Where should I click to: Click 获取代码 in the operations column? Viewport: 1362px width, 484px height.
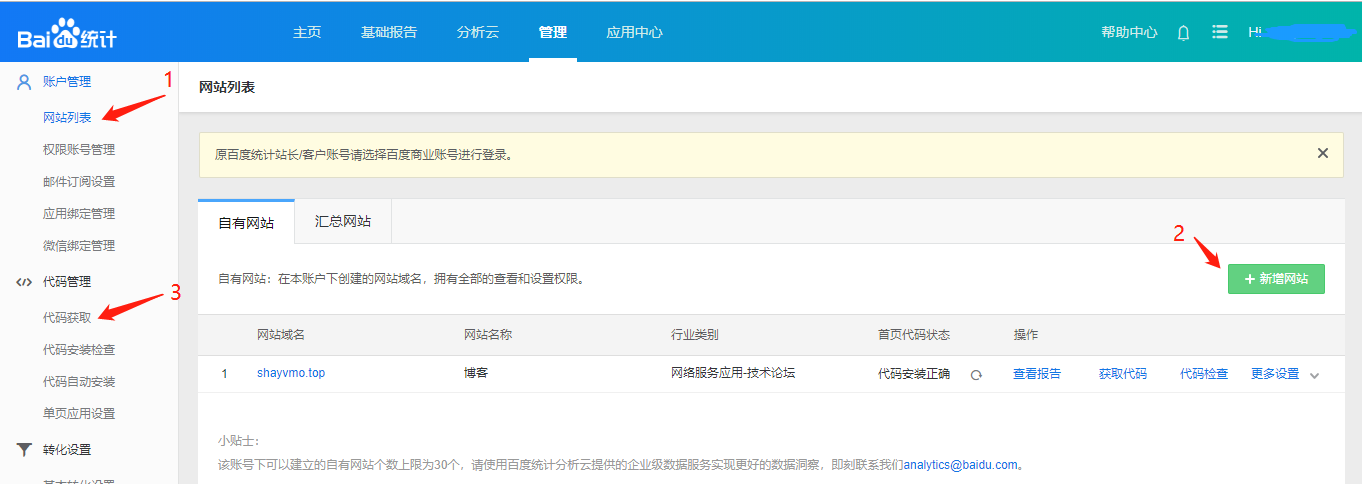(x=1122, y=374)
